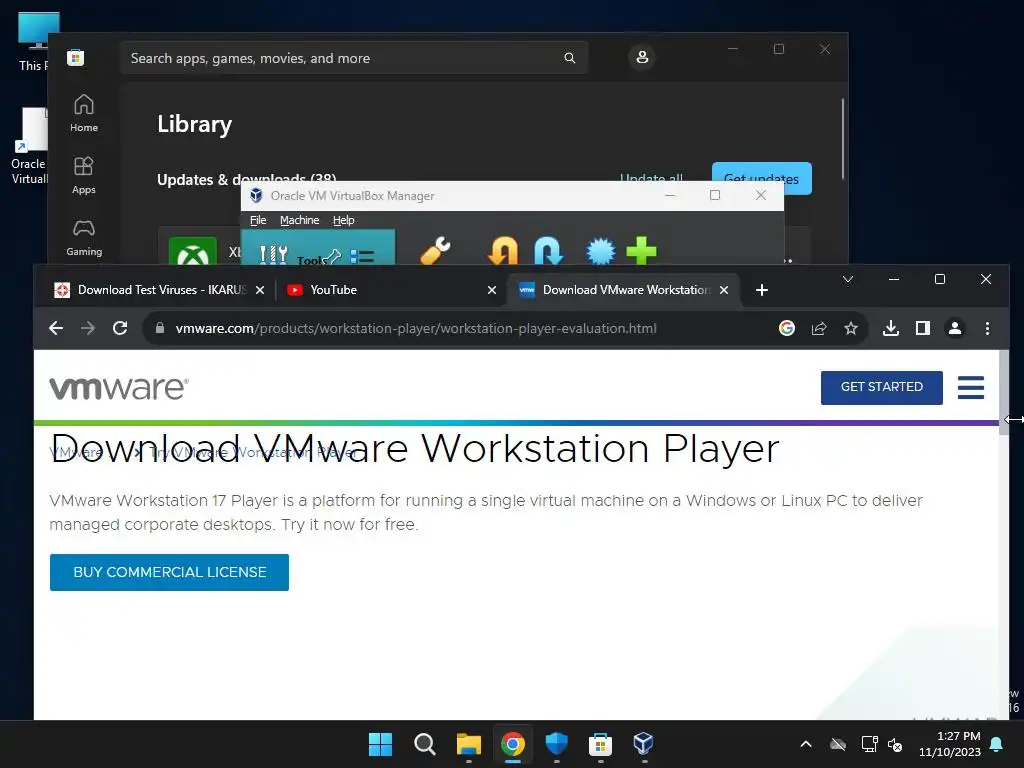
Task: Open VirtualBox Machine menu
Action: pos(300,220)
